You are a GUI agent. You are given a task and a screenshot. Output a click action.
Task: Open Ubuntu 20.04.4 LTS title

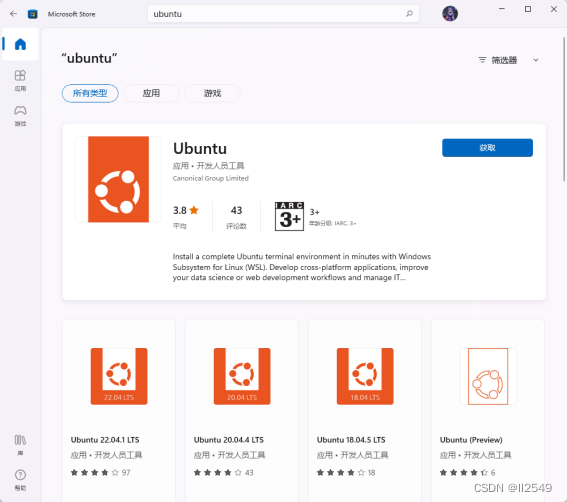click(229, 440)
